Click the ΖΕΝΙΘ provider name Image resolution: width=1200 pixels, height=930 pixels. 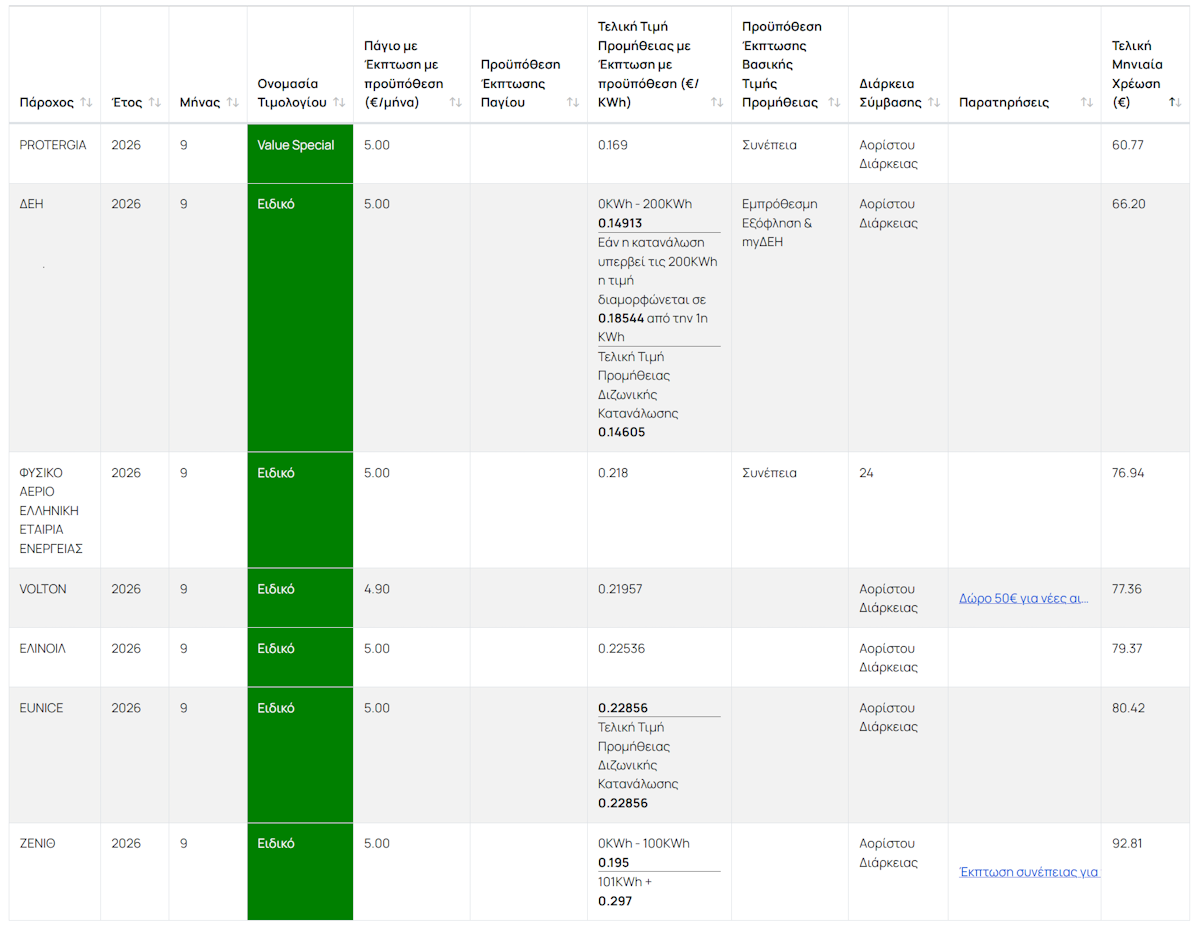click(x=38, y=844)
